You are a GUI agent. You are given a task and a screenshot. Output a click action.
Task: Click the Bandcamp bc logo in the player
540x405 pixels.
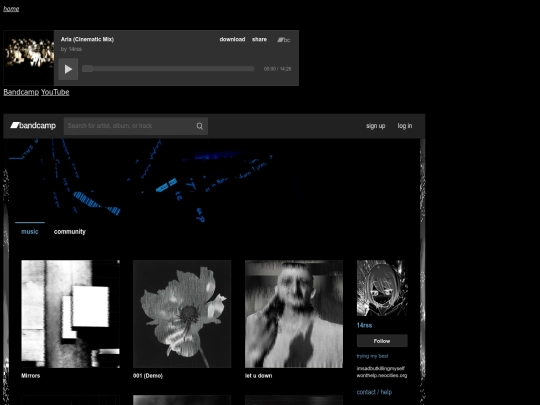coord(283,40)
